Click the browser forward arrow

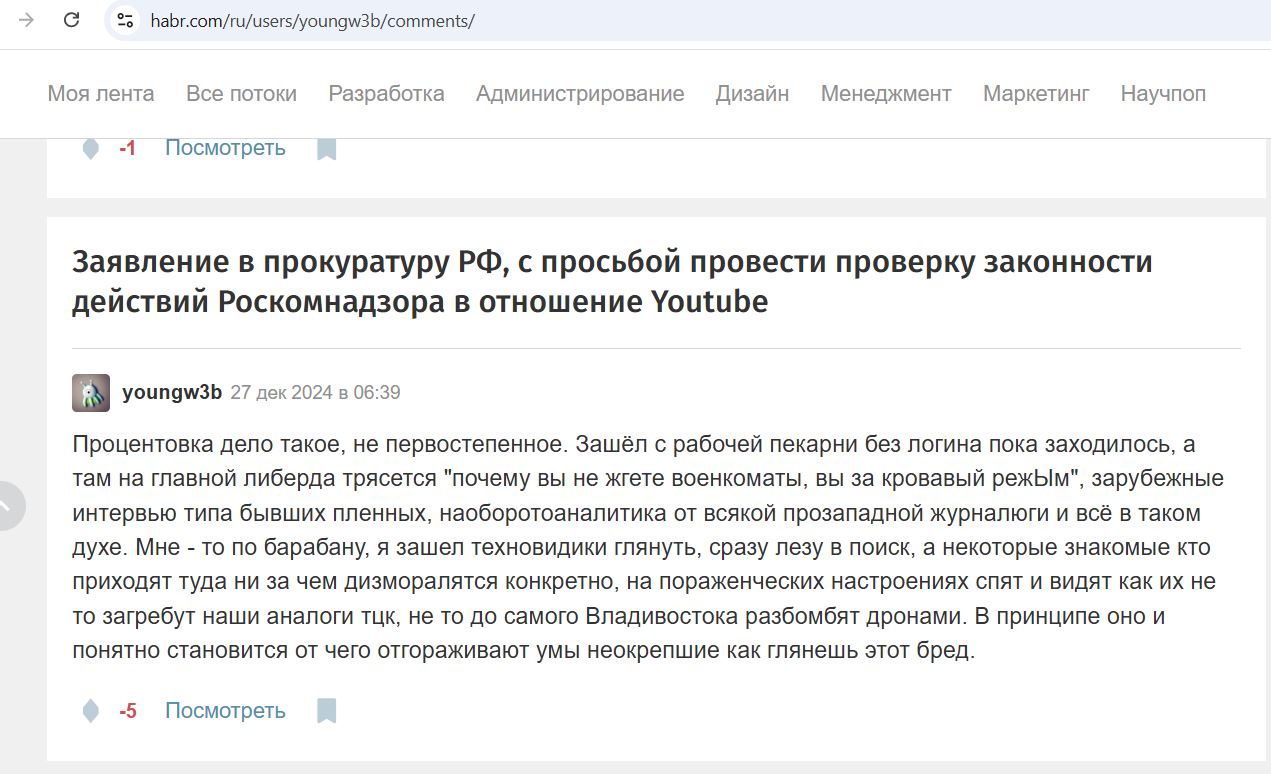(27, 20)
